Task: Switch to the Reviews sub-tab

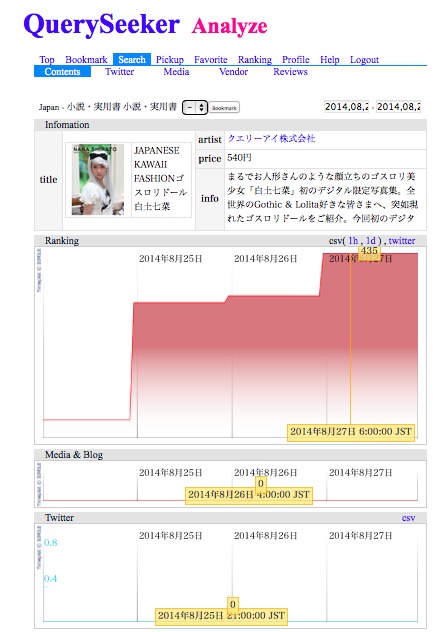Action: [x=290, y=72]
